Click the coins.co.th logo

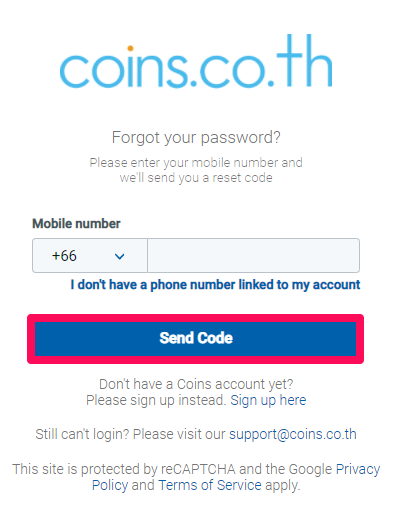coord(196,61)
